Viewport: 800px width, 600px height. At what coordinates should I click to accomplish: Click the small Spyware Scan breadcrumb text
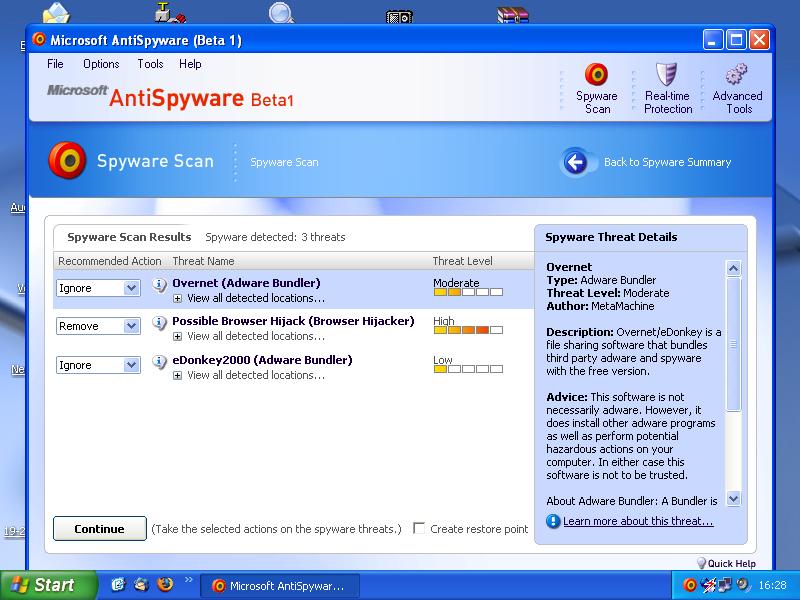284,162
